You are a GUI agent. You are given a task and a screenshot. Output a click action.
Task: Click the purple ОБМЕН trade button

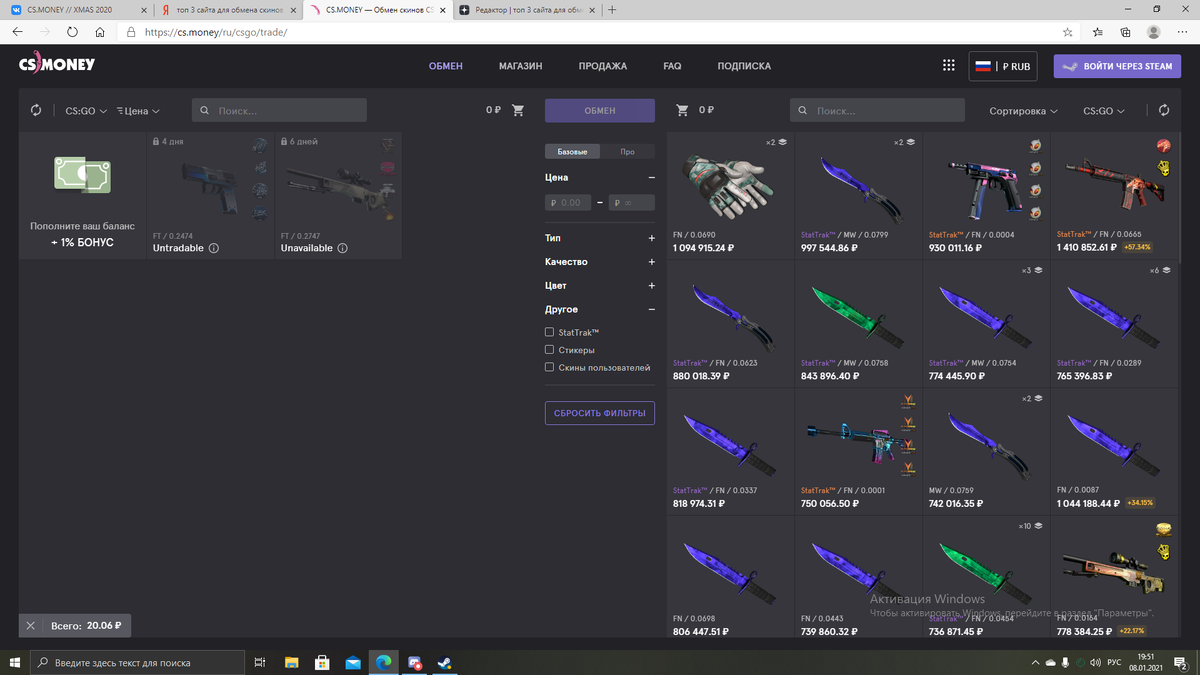click(600, 110)
